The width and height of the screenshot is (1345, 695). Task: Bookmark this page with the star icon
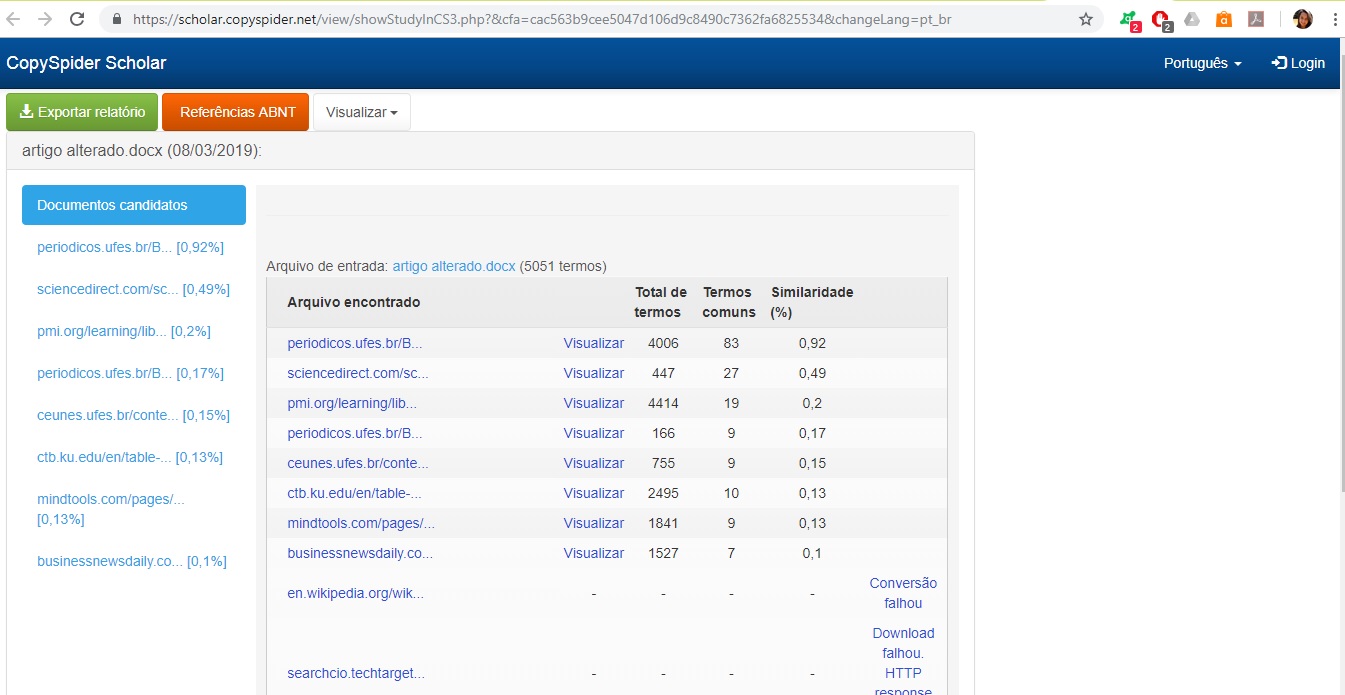(1086, 19)
